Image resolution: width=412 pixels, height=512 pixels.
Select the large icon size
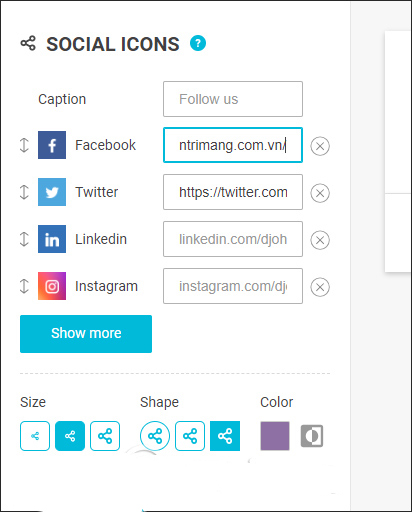[x=105, y=436]
